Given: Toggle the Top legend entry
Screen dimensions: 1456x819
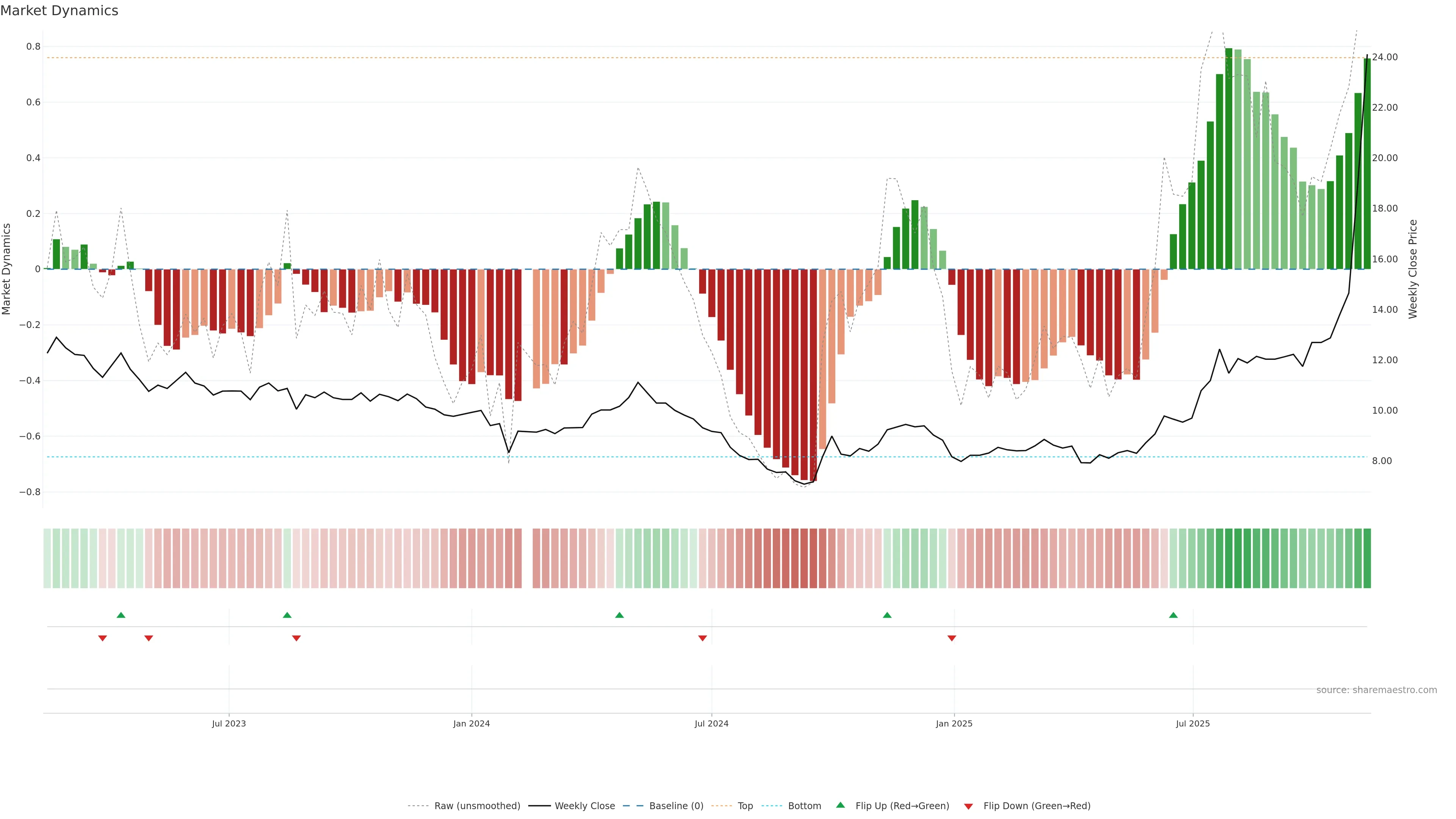Looking at the screenshot, I should point(745,806).
